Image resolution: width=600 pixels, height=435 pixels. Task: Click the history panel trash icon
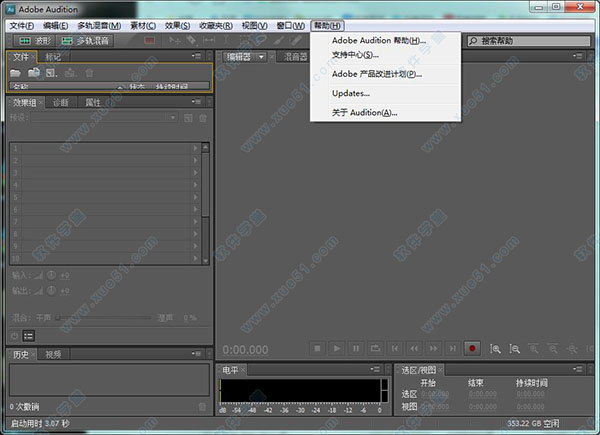[202, 407]
